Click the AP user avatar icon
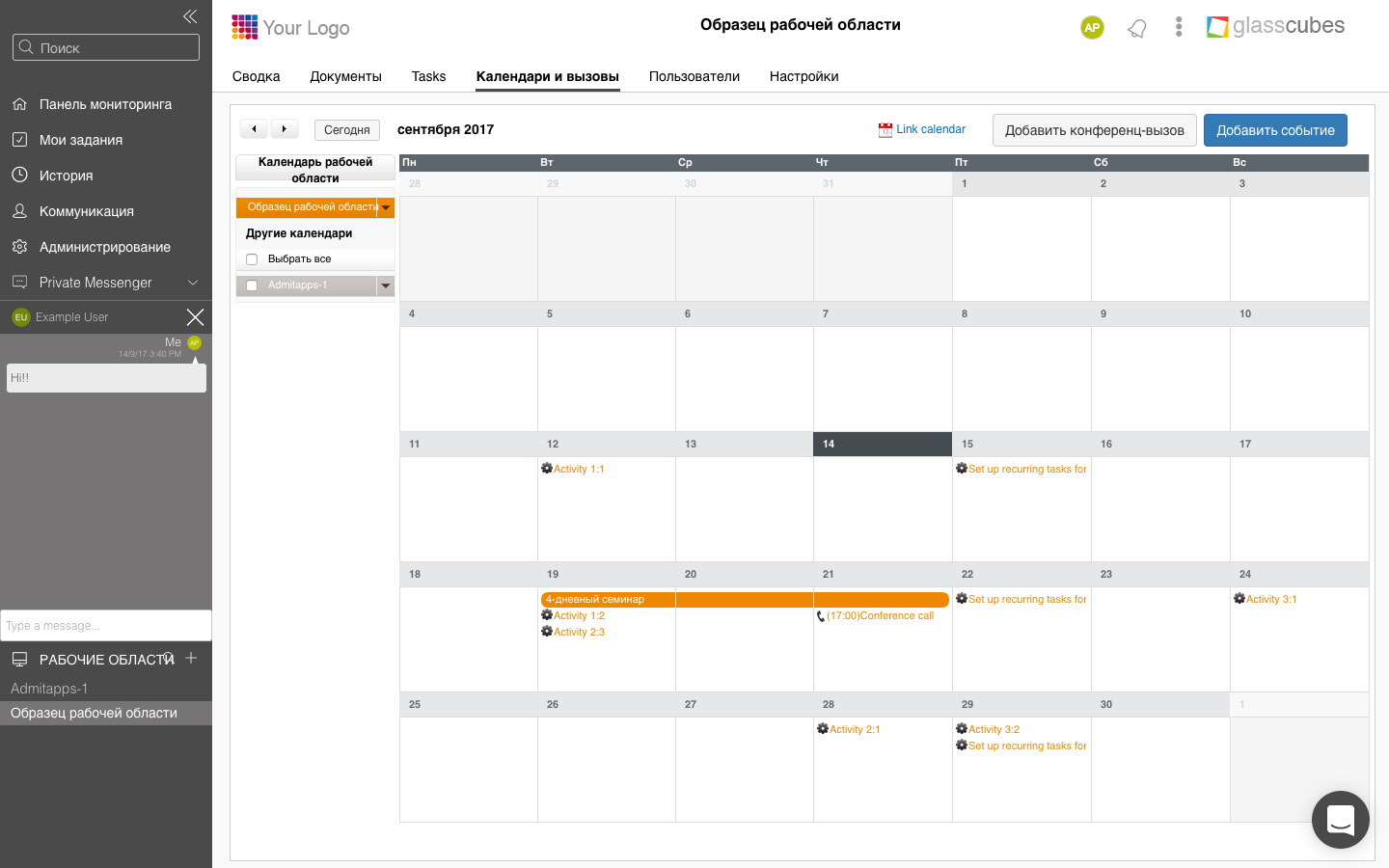This screenshot has height=868, width=1389. (x=1092, y=28)
